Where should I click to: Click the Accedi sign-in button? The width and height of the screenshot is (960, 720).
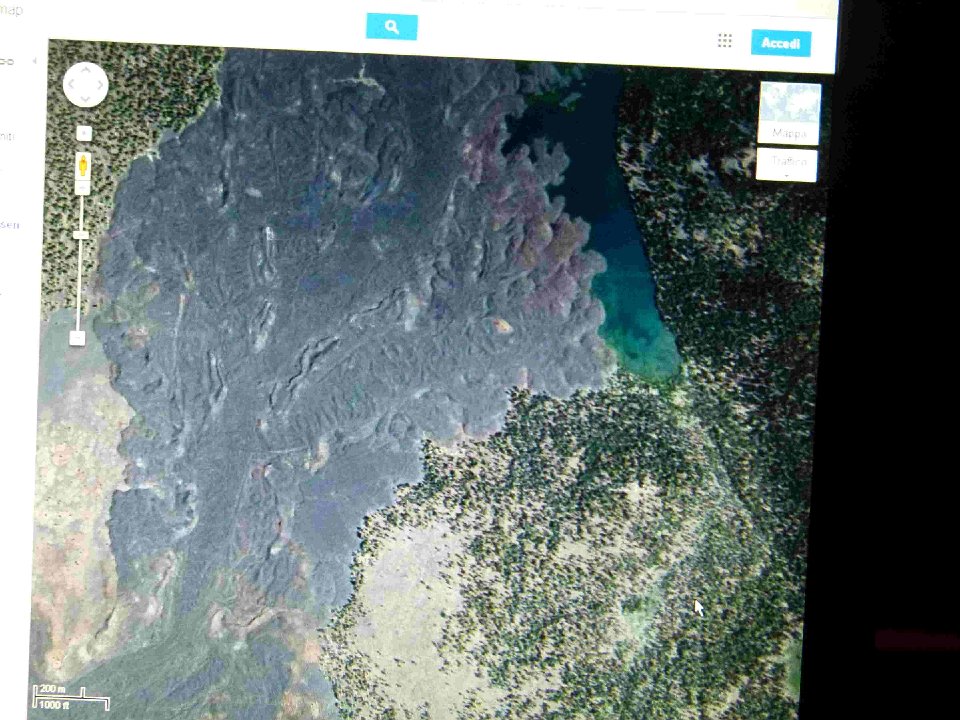coord(781,43)
